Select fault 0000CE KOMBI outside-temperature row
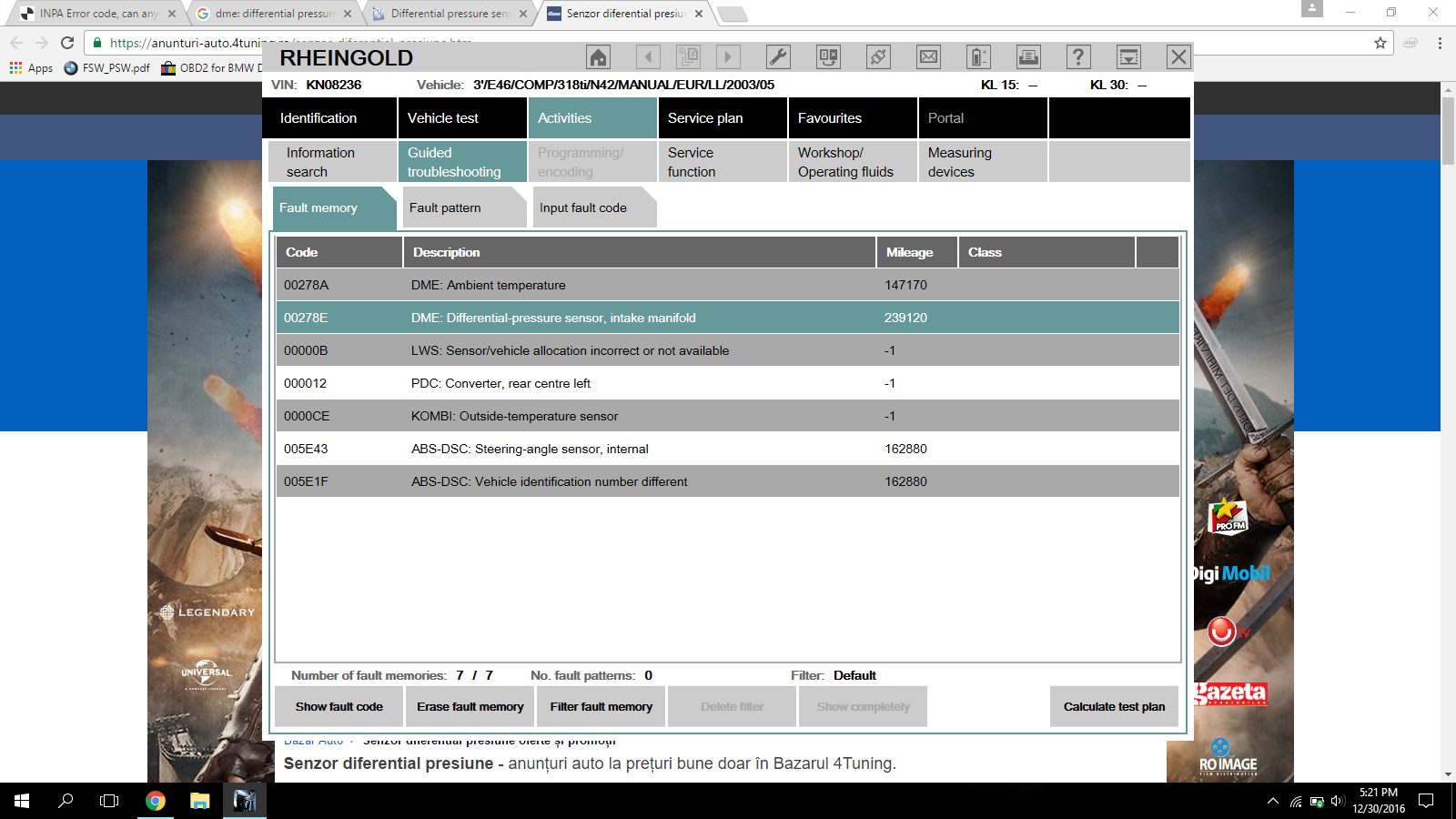 click(x=728, y=416)
